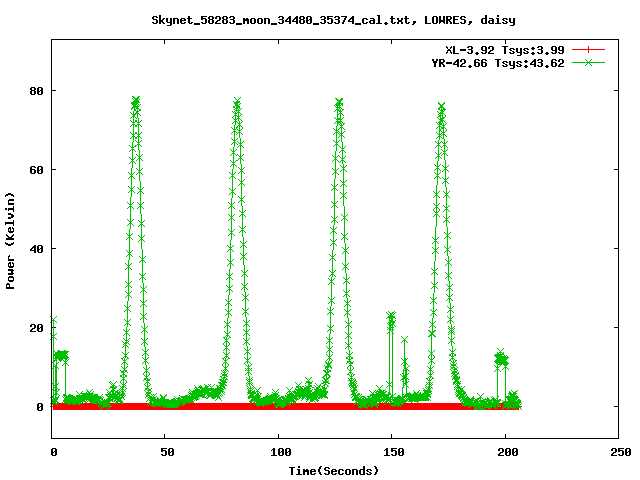Click the green calibration bump near 197 seconds
This screenshot has height=480, width=640.
501,359
